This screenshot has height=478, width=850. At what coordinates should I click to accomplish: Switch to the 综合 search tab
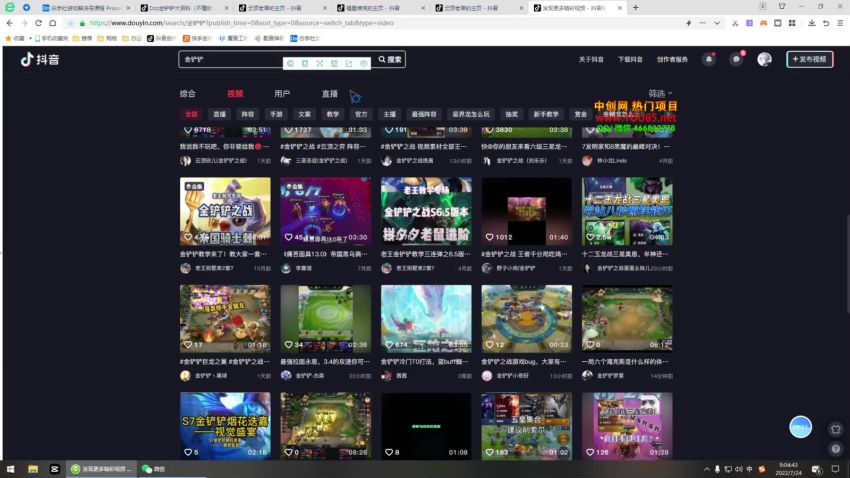click(x=188, y=94)
